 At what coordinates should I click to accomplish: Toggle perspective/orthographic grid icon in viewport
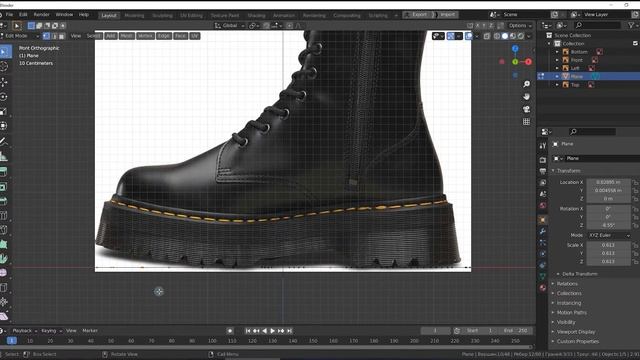(x=527, y=122)
